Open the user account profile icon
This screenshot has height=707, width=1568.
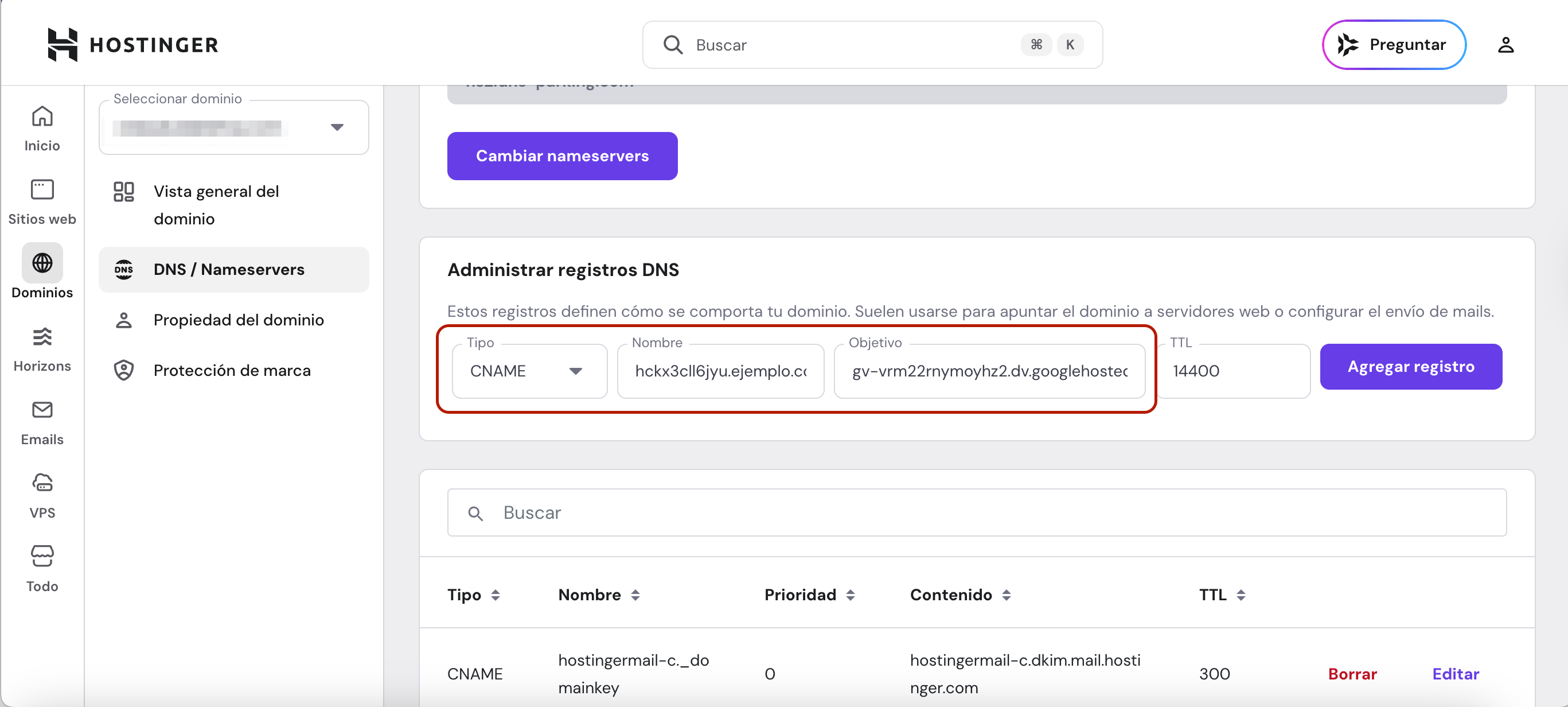click(1505, 45)
